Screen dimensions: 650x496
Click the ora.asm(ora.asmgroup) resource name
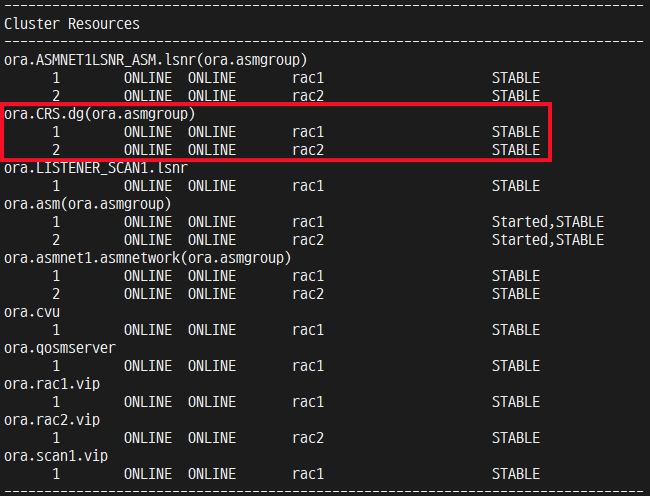pos(87,204)
